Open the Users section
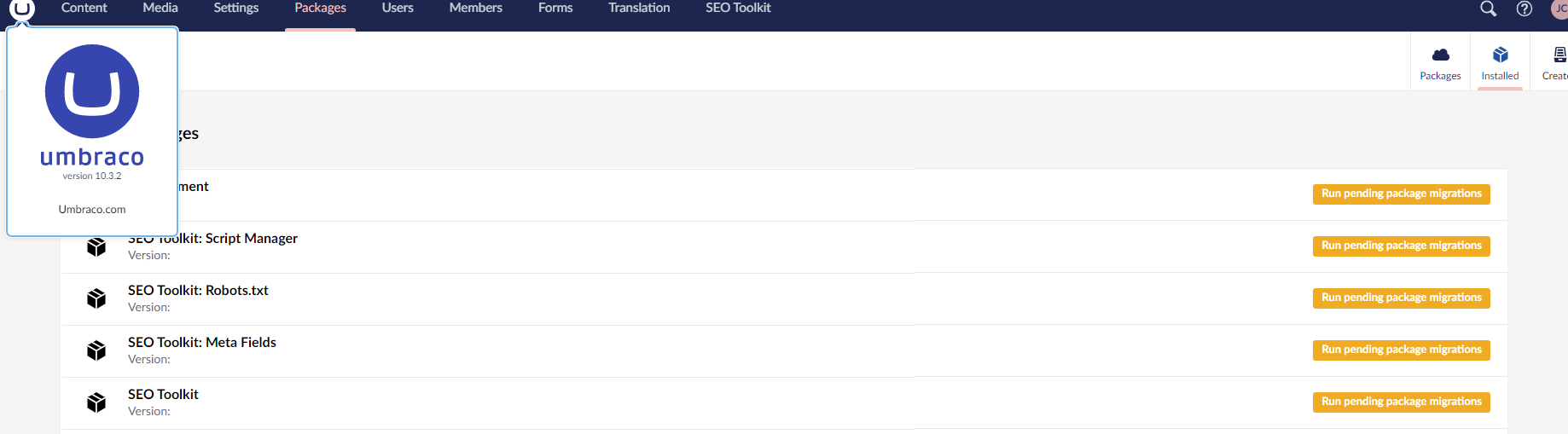The width and height of the screenshot is (1568, 434). pos(398,8)
